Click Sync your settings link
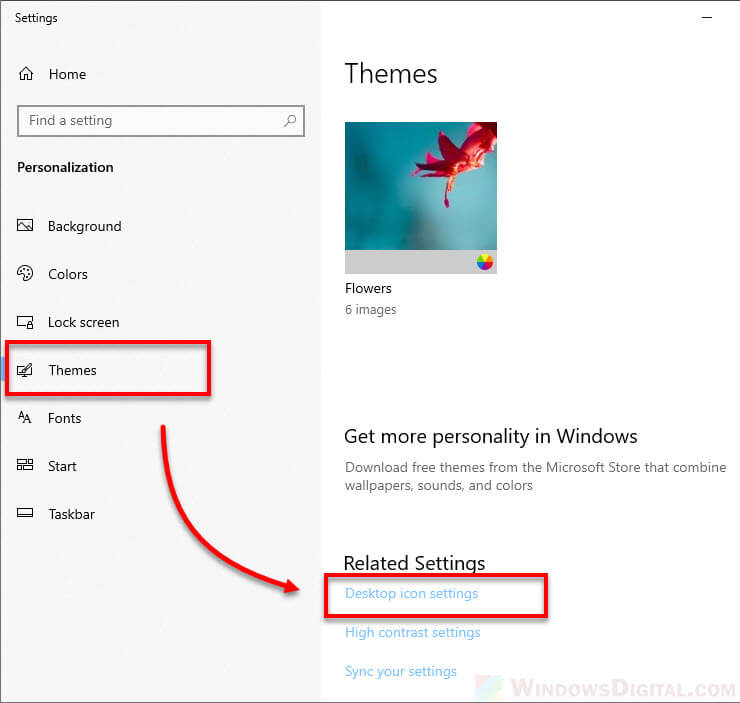740x703 pixels. [x=400, y=671]
